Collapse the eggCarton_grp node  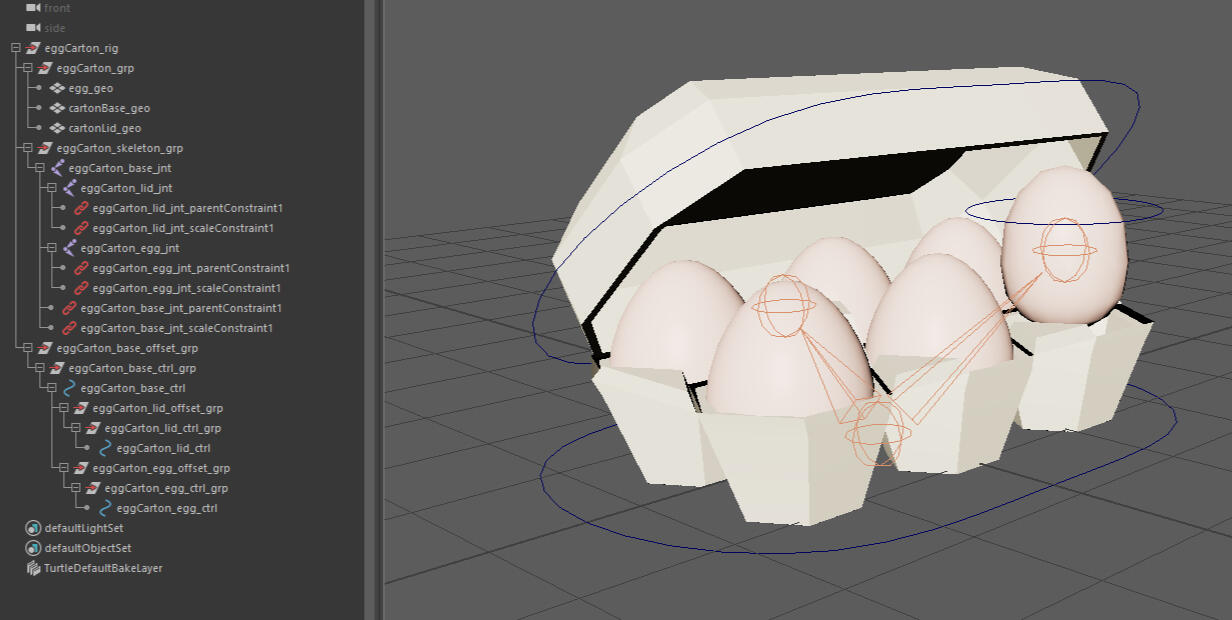(28, 68)
